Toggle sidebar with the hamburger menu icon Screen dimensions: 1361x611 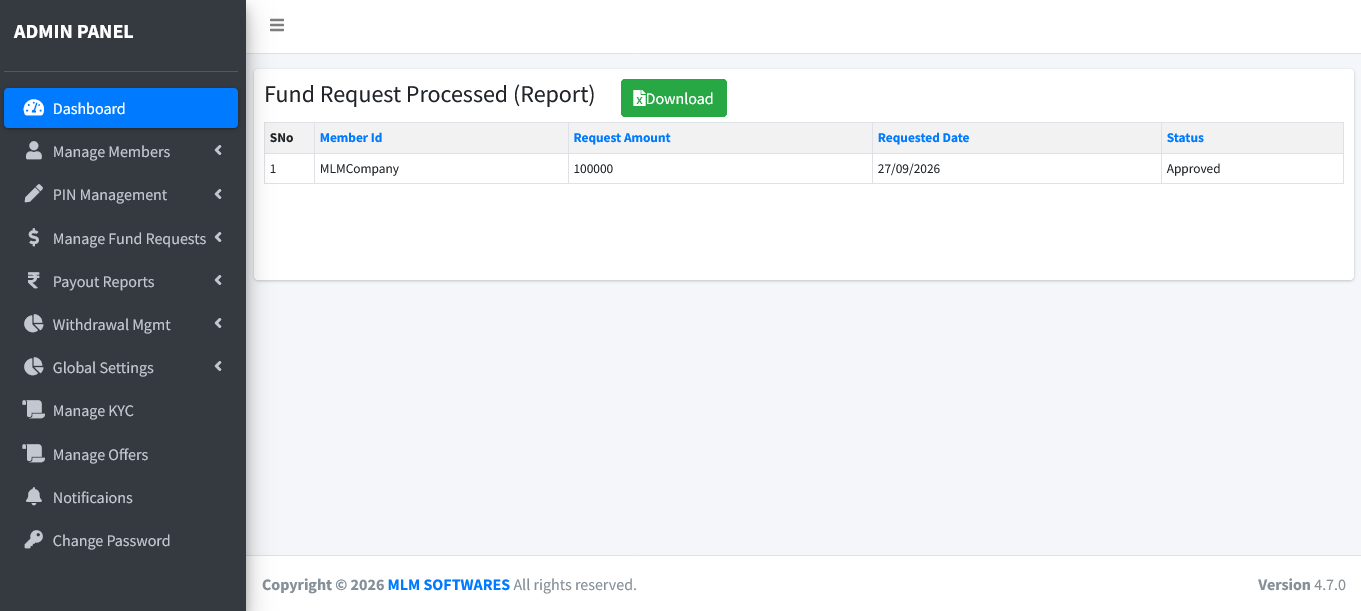pyautogui.click(x=277, y=25)
